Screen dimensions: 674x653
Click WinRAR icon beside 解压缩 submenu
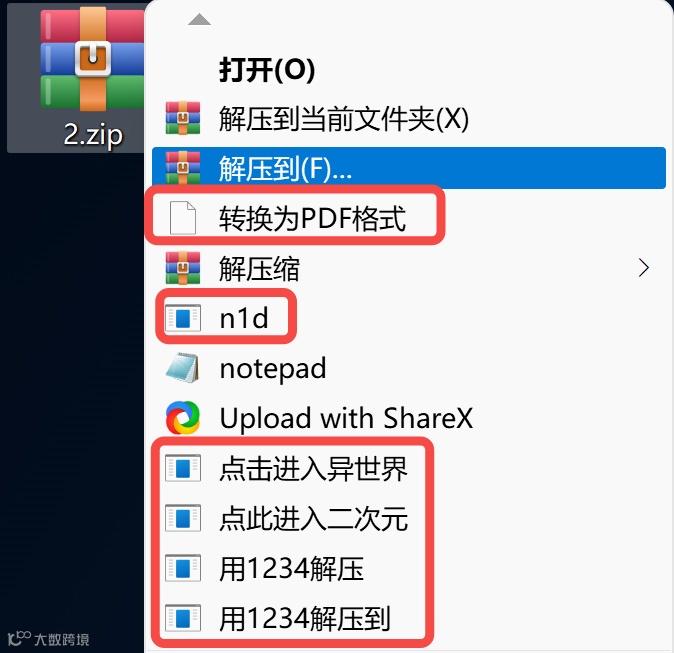tap(183, 268)
